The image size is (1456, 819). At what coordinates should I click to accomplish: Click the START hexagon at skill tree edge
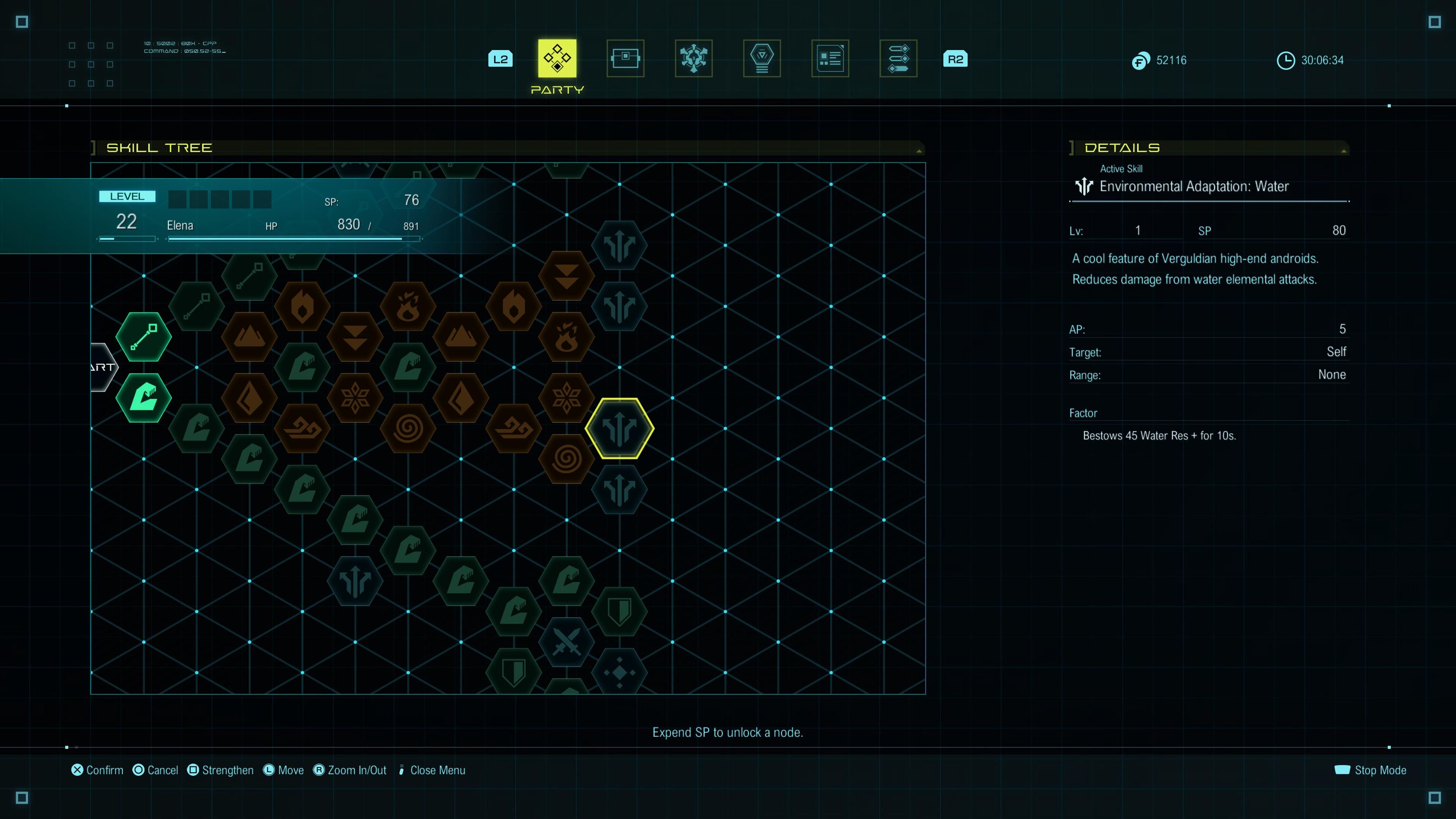(x=104, y=367)
